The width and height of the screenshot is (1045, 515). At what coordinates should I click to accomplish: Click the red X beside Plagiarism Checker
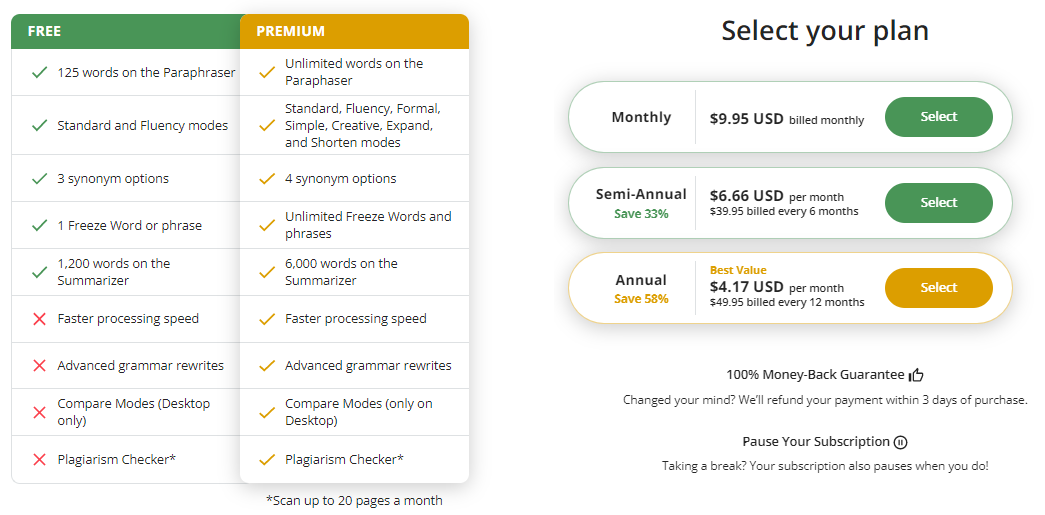pyautogui.click(x=40, y=460)
